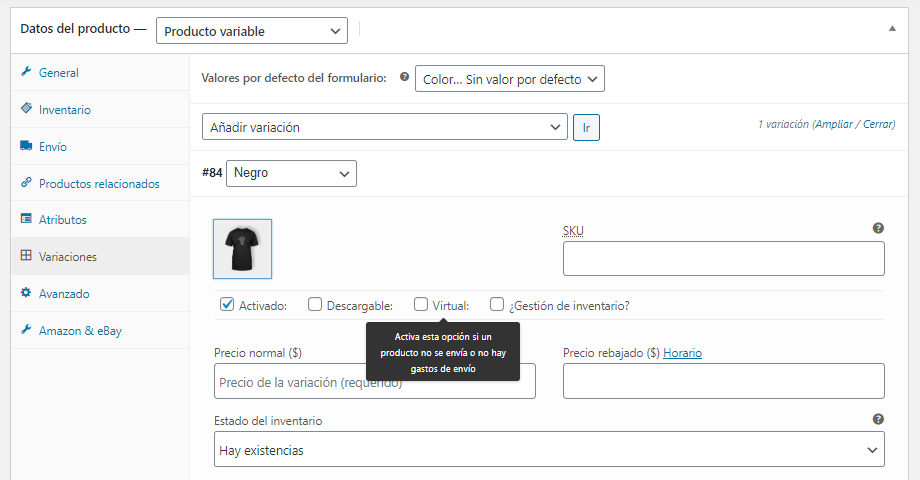
Task: Focus the Precio normal input field
Action: pyautogui.click(x=374, y=382)
